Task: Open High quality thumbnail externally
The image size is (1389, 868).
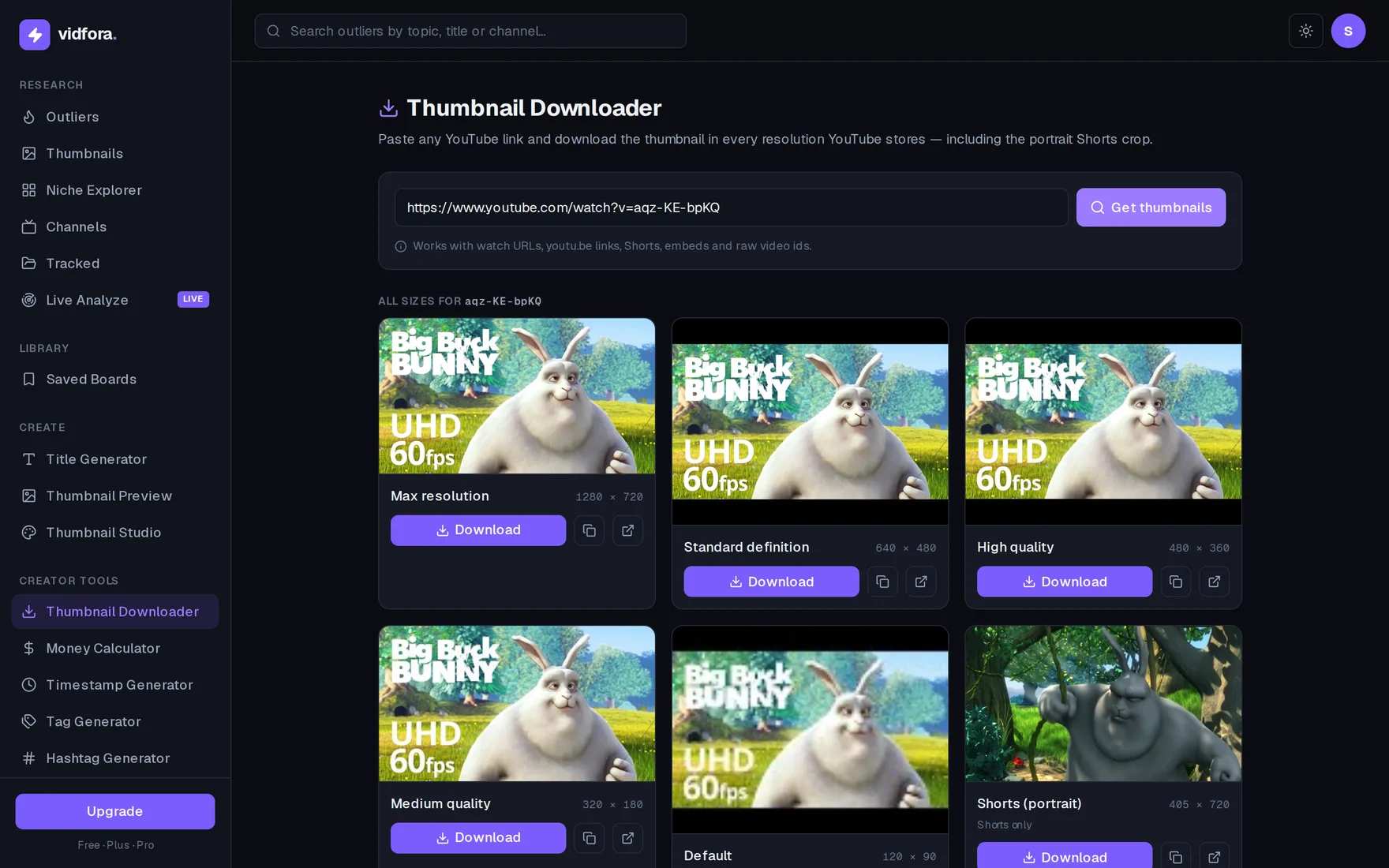Action: 1215,582
